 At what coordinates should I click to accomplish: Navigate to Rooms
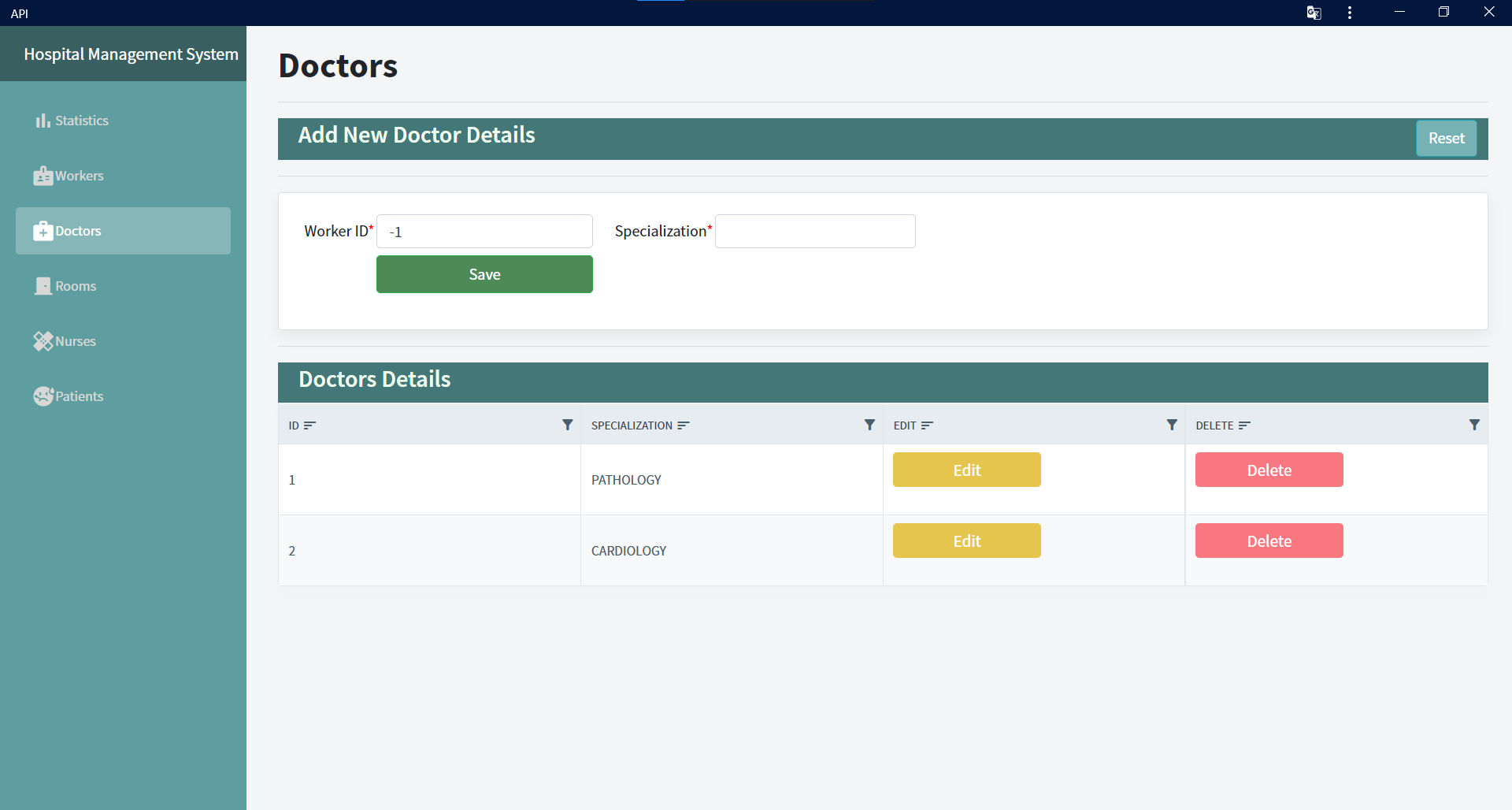[123, 286]
